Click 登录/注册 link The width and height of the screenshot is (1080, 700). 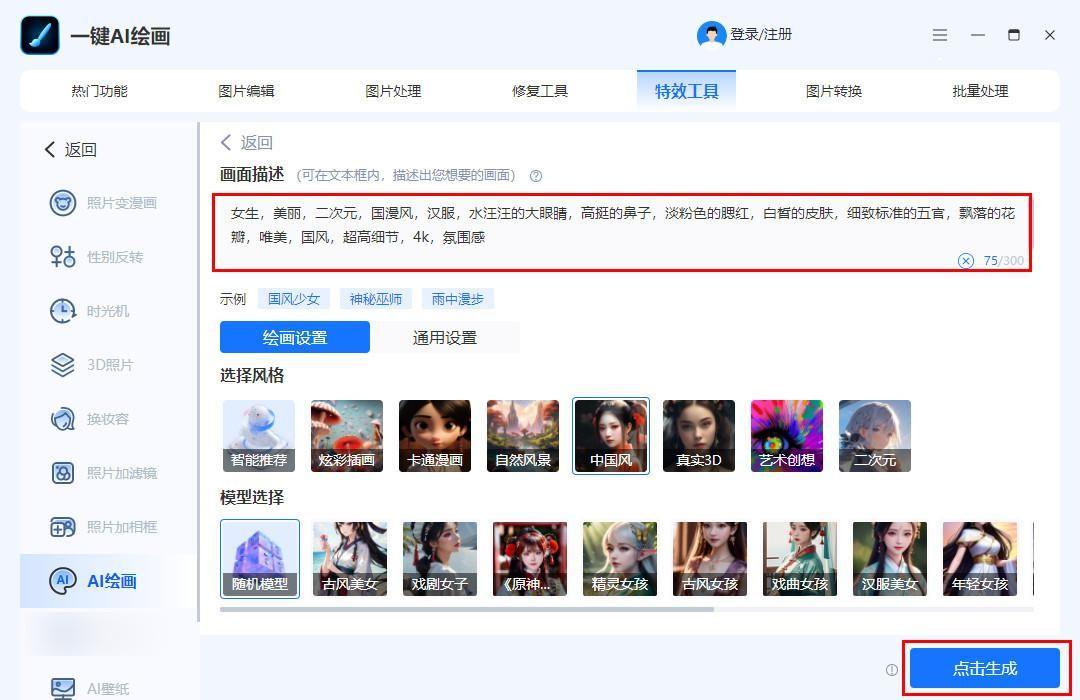pyautogui.click(x=761, y=34)
